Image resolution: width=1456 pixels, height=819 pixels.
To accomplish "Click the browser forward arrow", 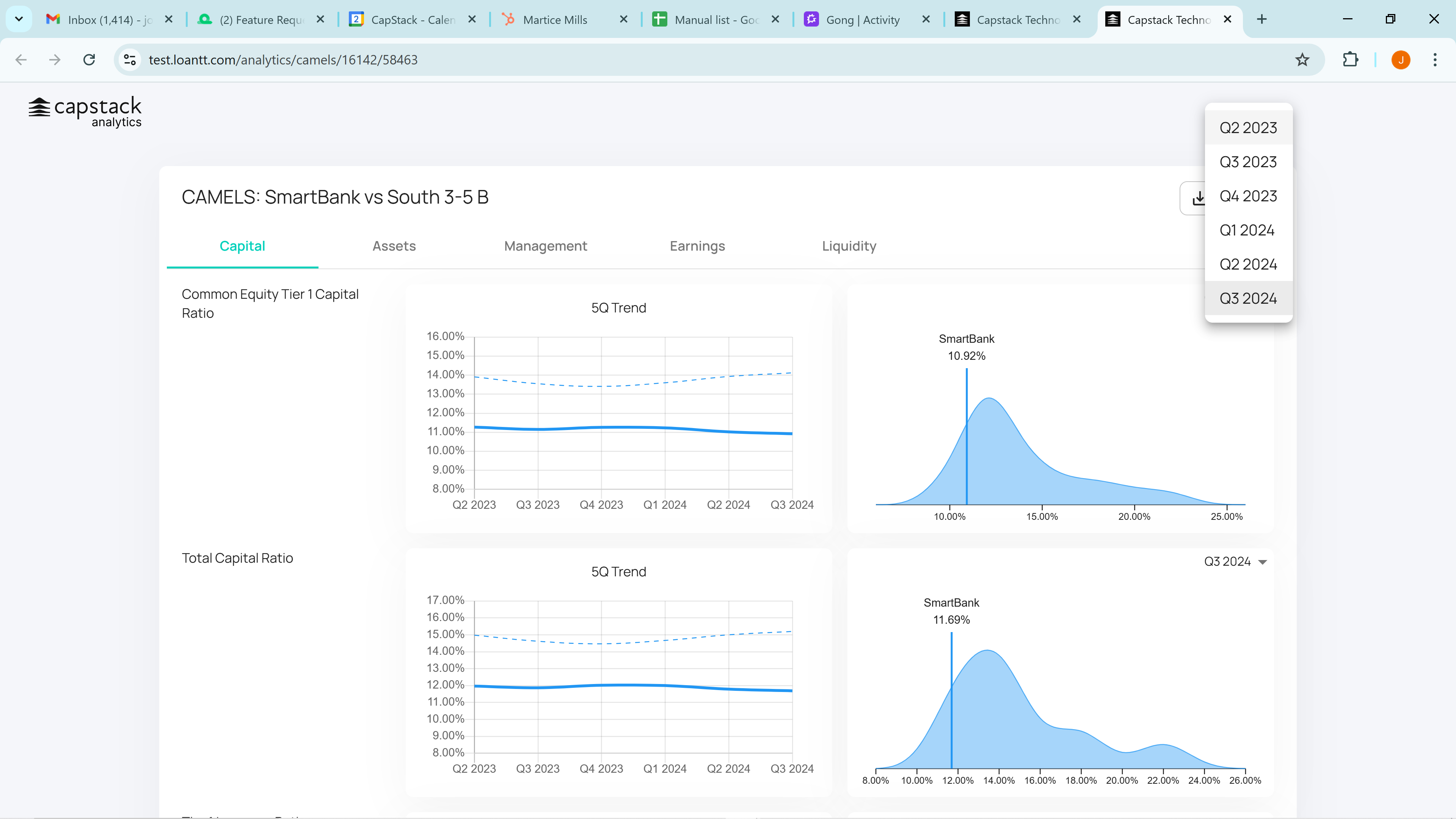I will 55,60.
